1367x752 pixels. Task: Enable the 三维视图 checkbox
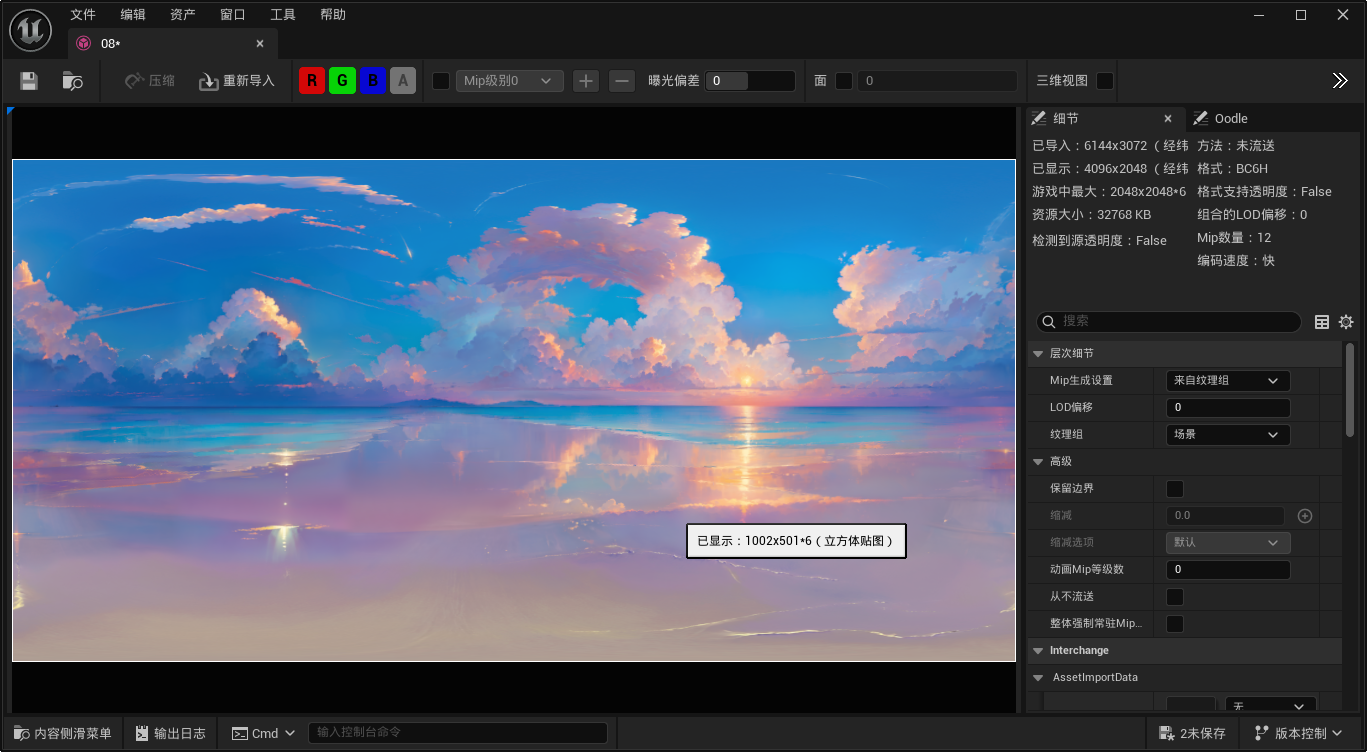pyautogui.click(x=1105, y=81)
